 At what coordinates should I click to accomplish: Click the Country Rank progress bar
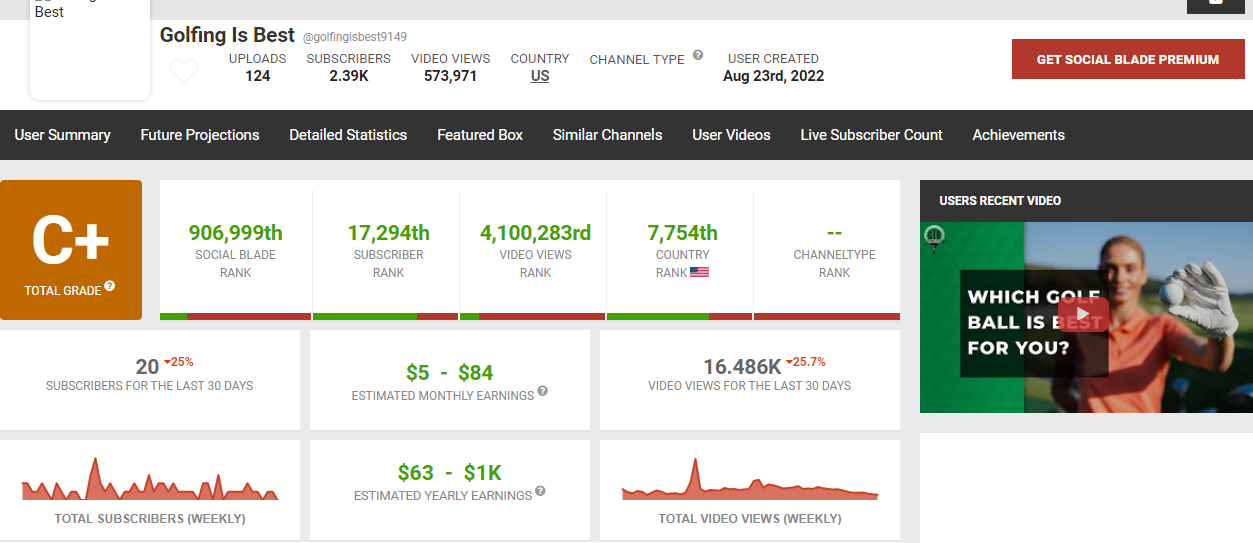680,316
